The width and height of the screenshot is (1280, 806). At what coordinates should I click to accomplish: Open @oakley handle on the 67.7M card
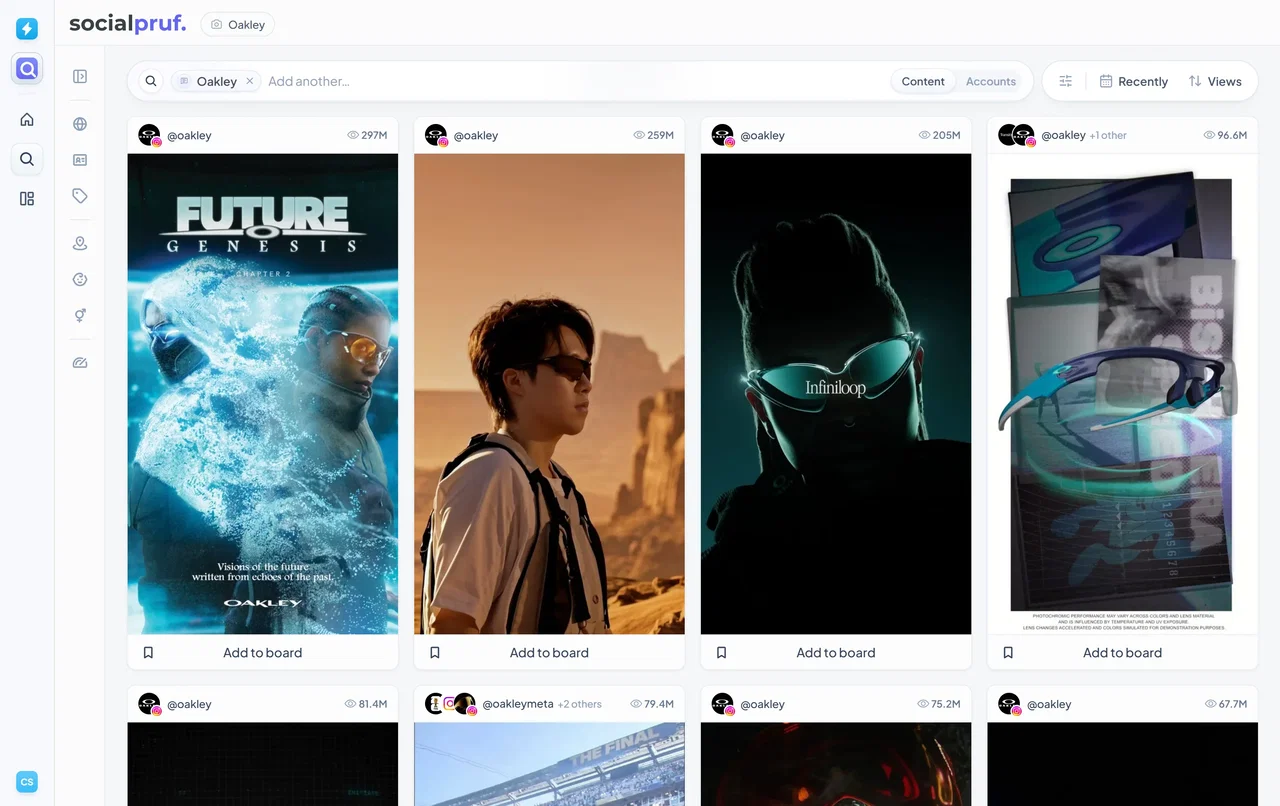(1049, 704)
